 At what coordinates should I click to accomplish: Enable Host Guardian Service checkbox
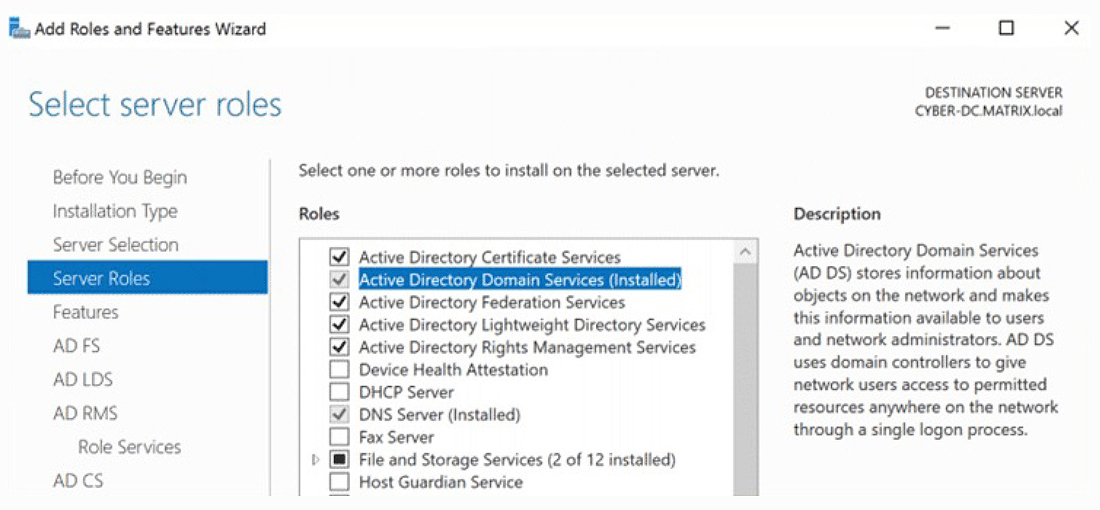340,482
